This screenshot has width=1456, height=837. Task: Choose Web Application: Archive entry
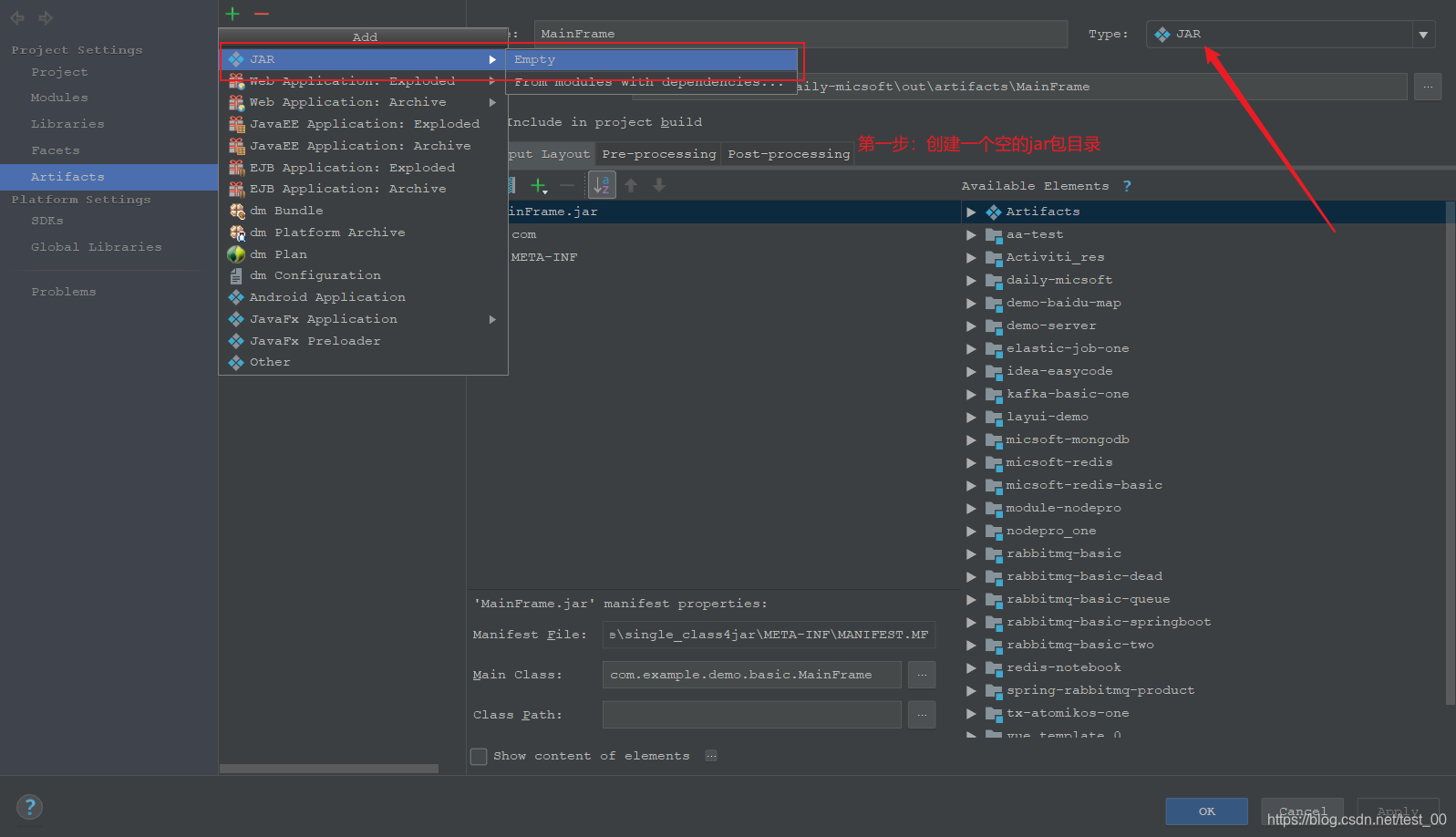tap(363, 102)
